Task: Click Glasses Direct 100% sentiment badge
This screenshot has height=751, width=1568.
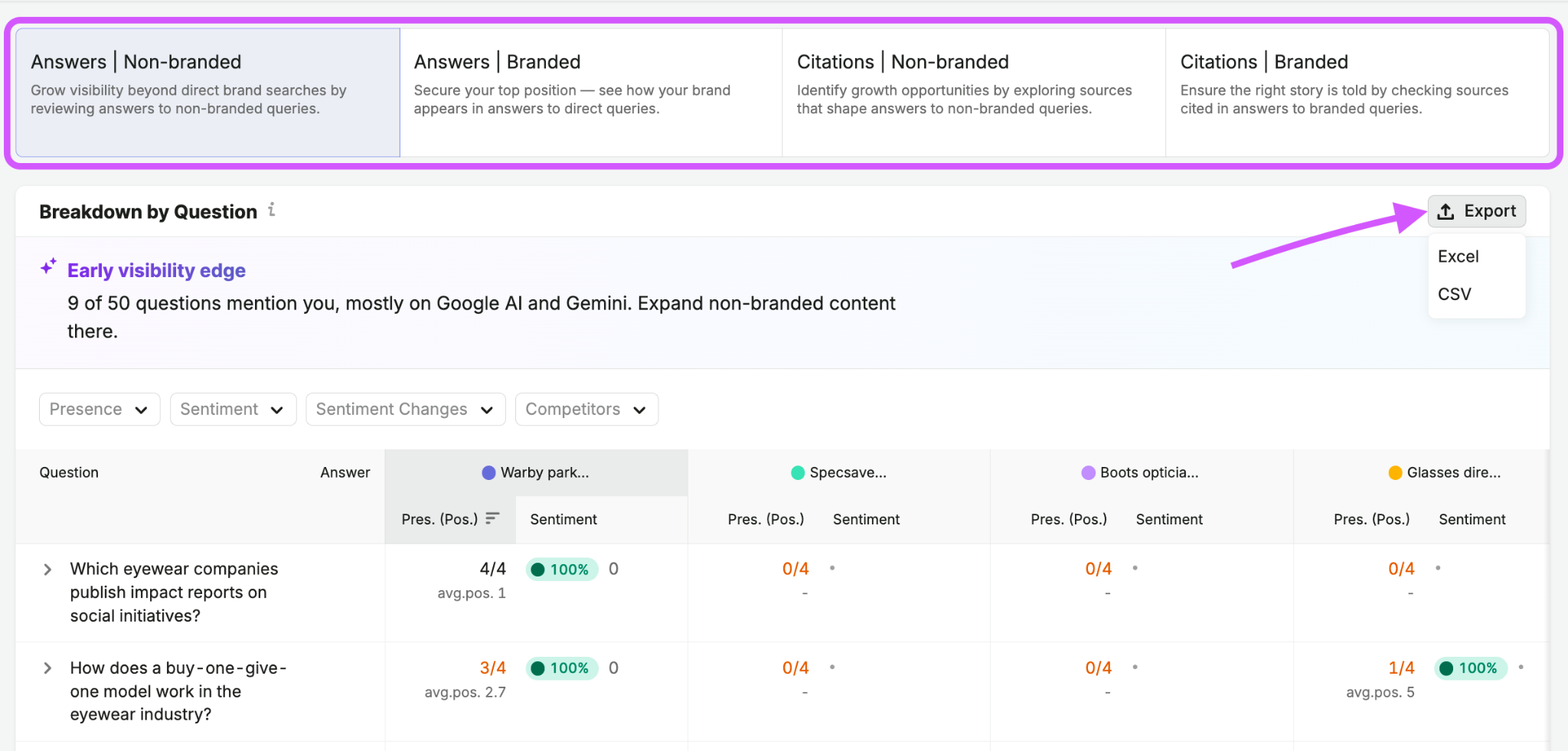Action: coord(1470,668)
